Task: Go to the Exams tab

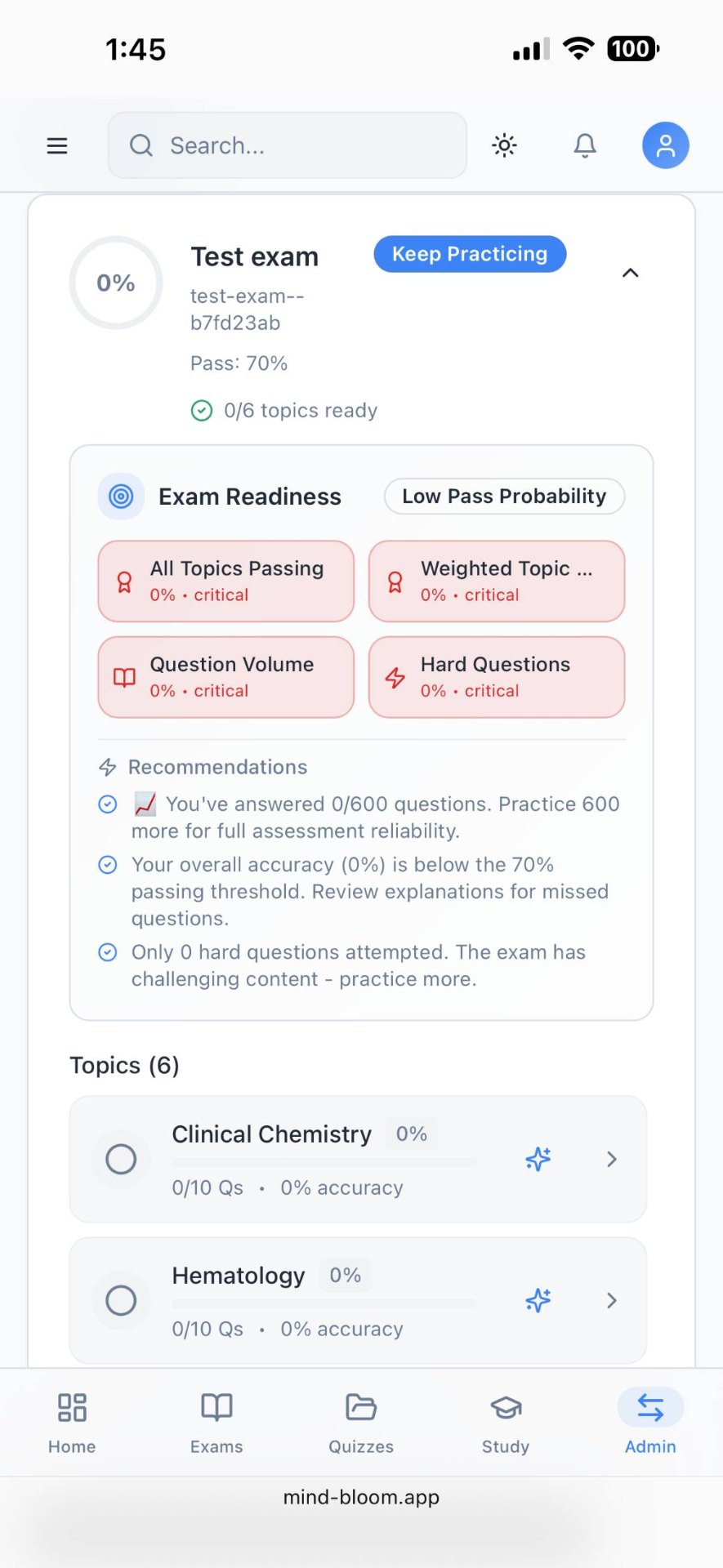Action: click(x=216, y=1423)
